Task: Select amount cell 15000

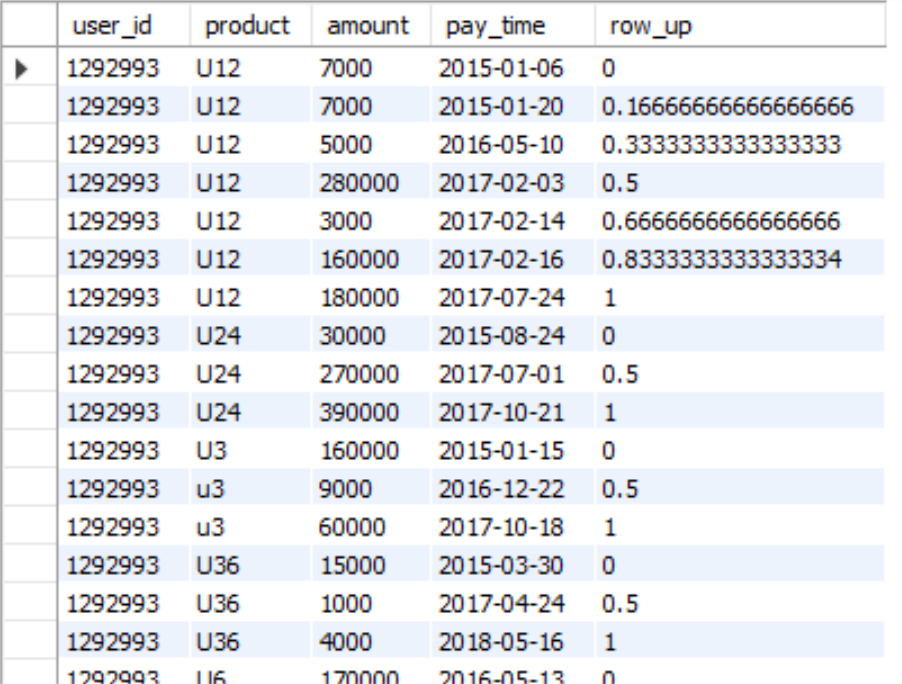Action: 370,565
